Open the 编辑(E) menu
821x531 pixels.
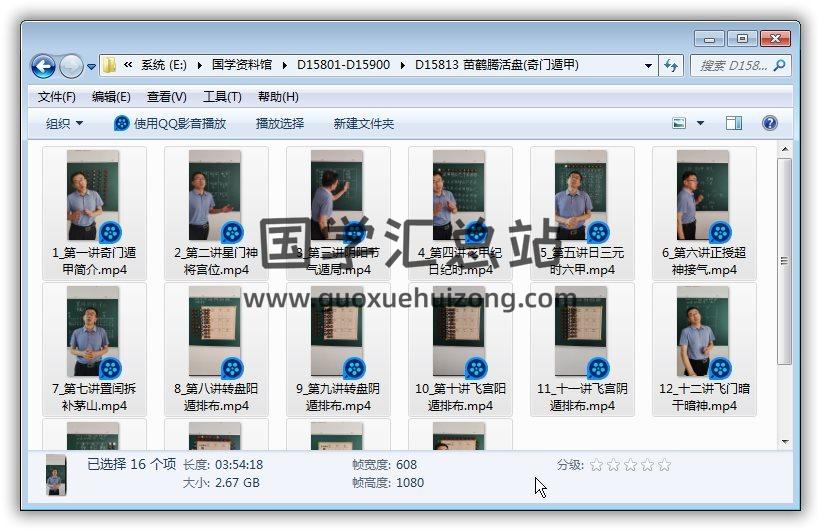(111, 97)
